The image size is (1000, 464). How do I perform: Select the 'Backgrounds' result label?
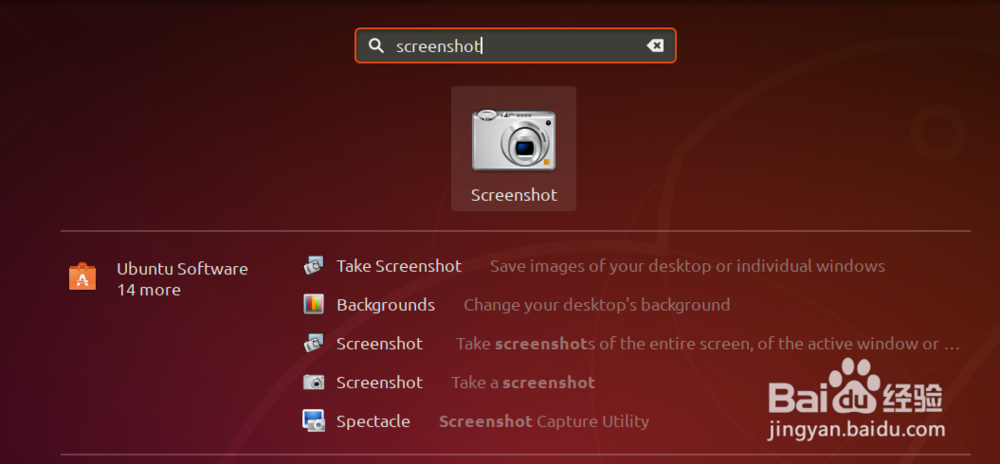tap(386, 305)
